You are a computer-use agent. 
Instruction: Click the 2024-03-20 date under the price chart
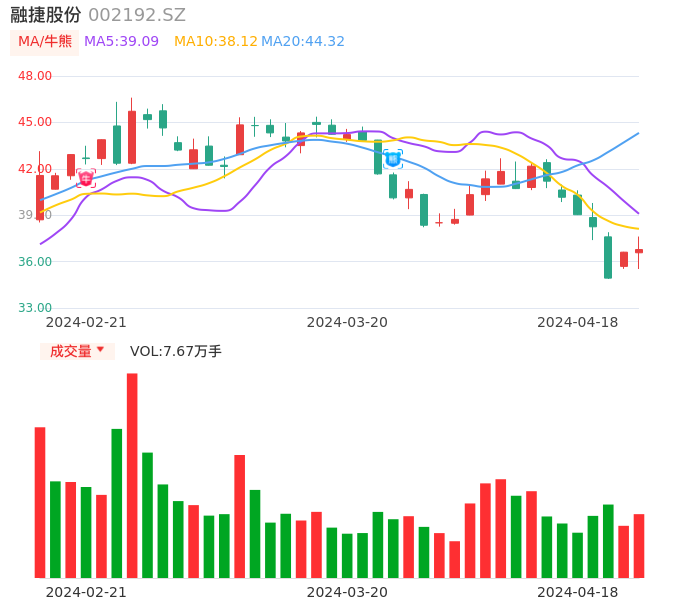(347, 322)
